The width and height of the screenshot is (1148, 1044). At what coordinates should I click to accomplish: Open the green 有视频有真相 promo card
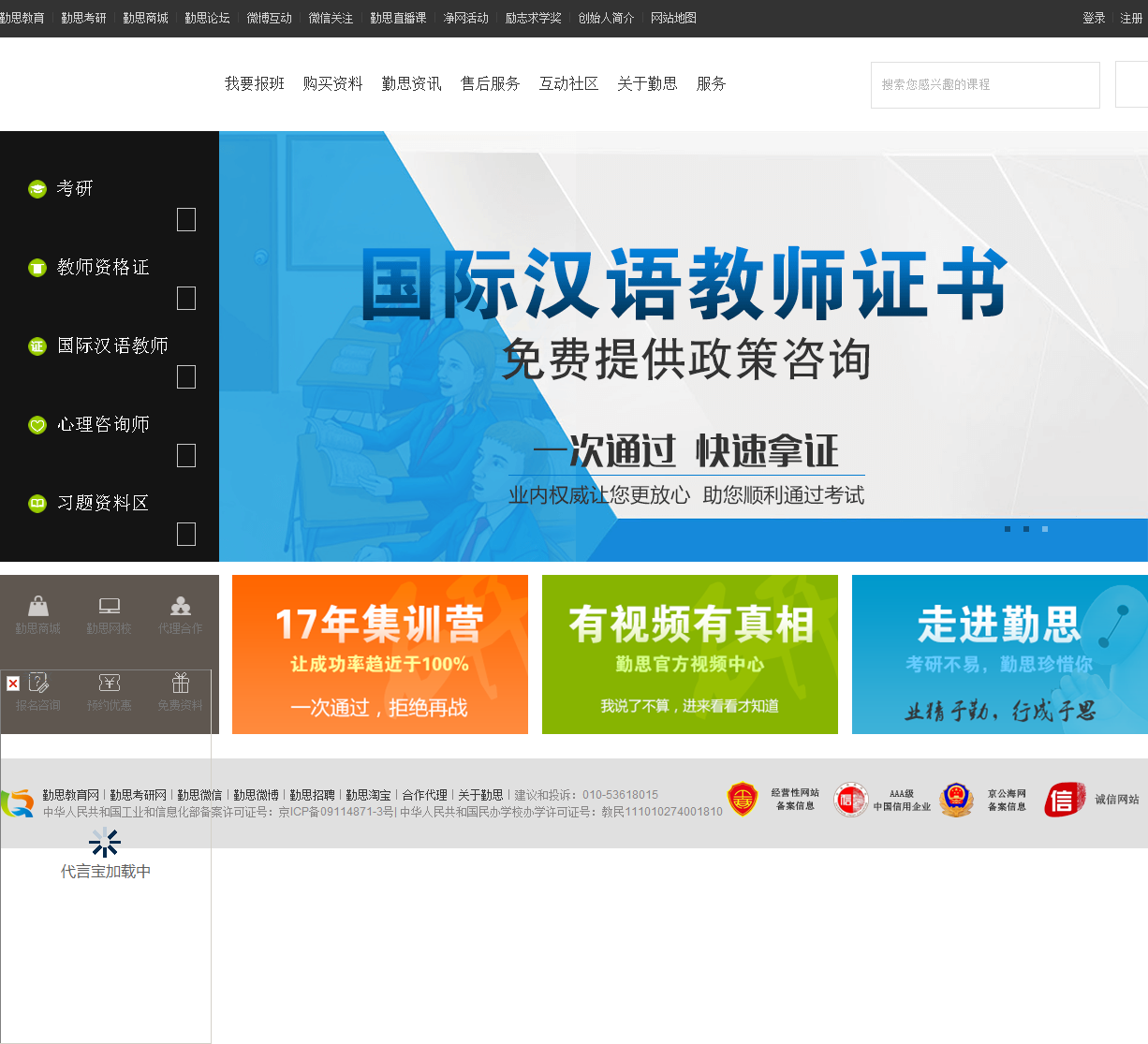point(690,654)
